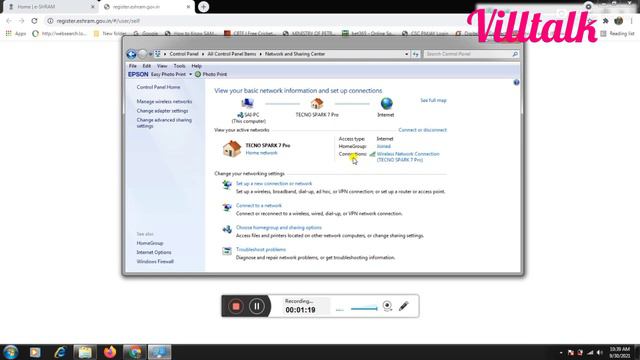Switch to the Home e-SHRAM Chrome tab
Viewport: 640px width, 360px height.
click(51, 7)
